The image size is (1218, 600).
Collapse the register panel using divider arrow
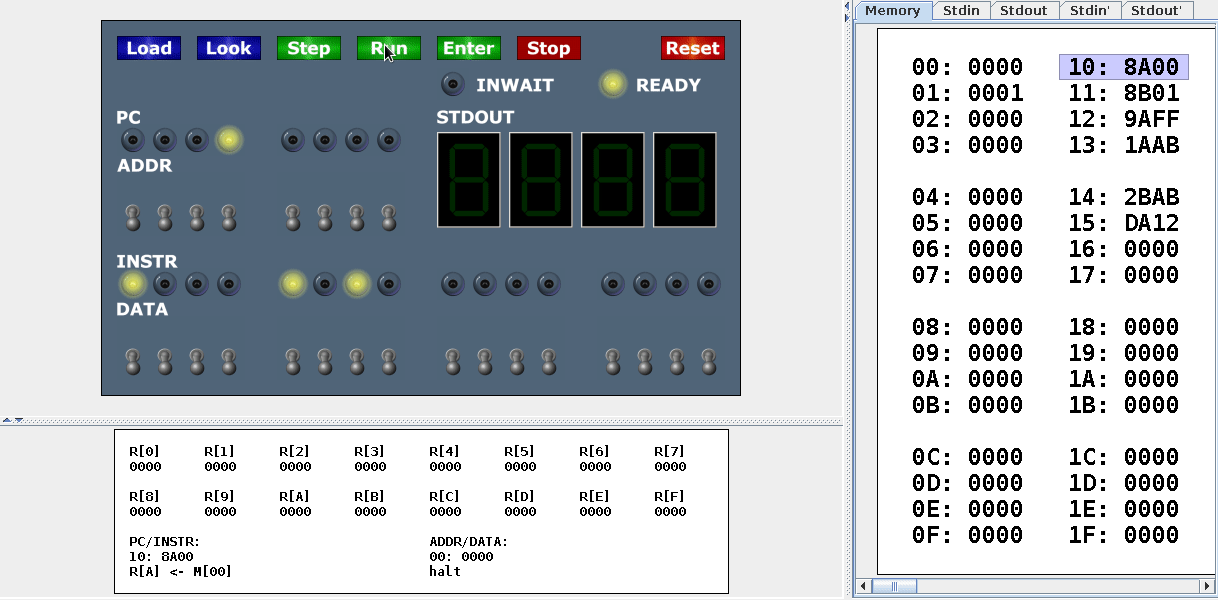[16, 420]
